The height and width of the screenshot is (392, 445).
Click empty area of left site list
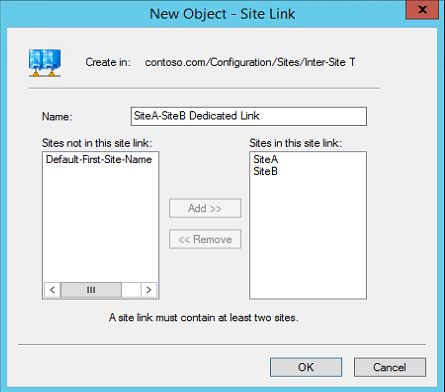100,223
